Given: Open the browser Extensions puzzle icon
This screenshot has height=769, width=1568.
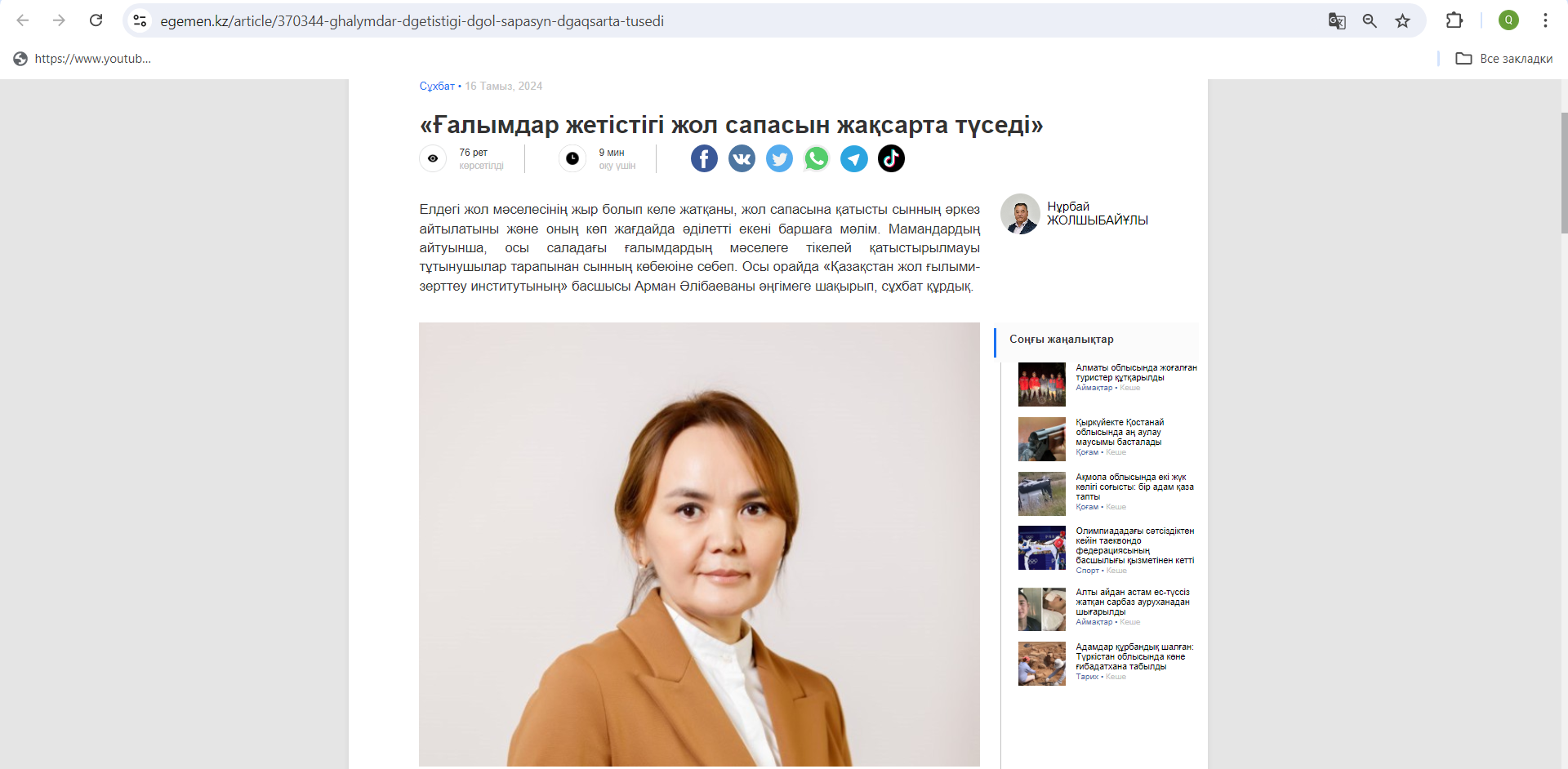Looking at the screenshot, I should click(1454, 20).
